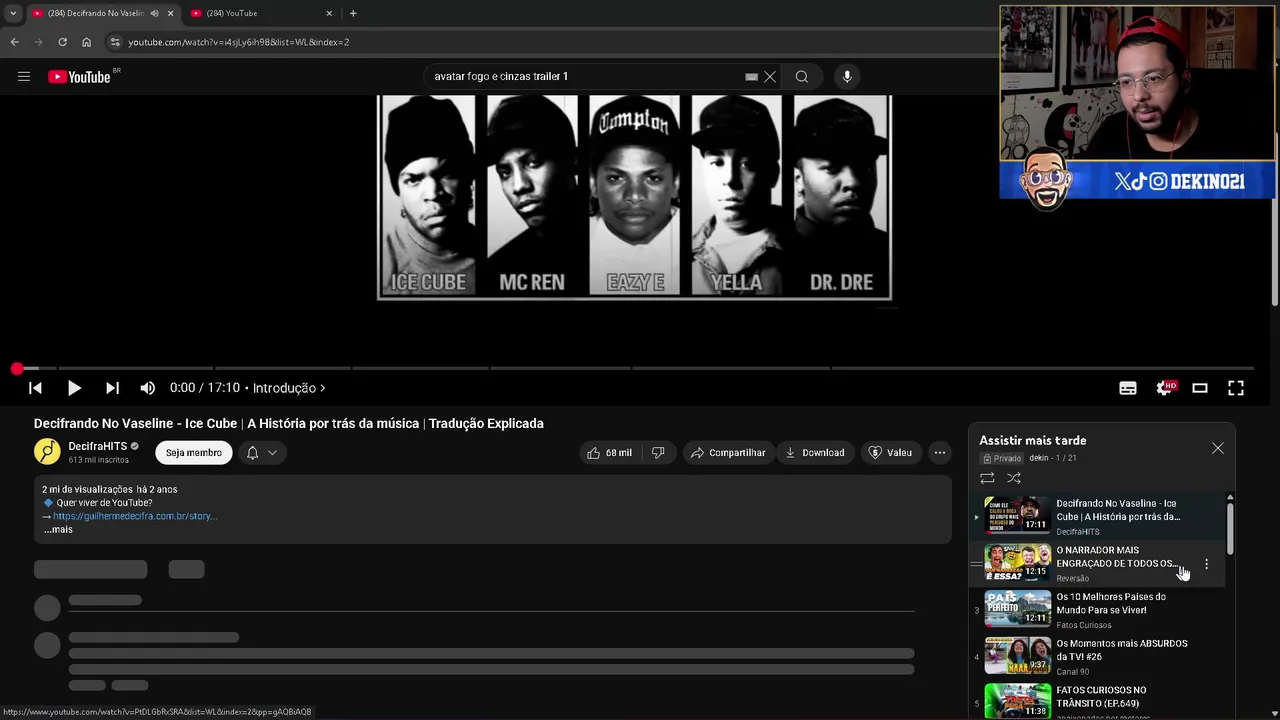Click the reorder handle on O NARRADOR row

point(977,564)
